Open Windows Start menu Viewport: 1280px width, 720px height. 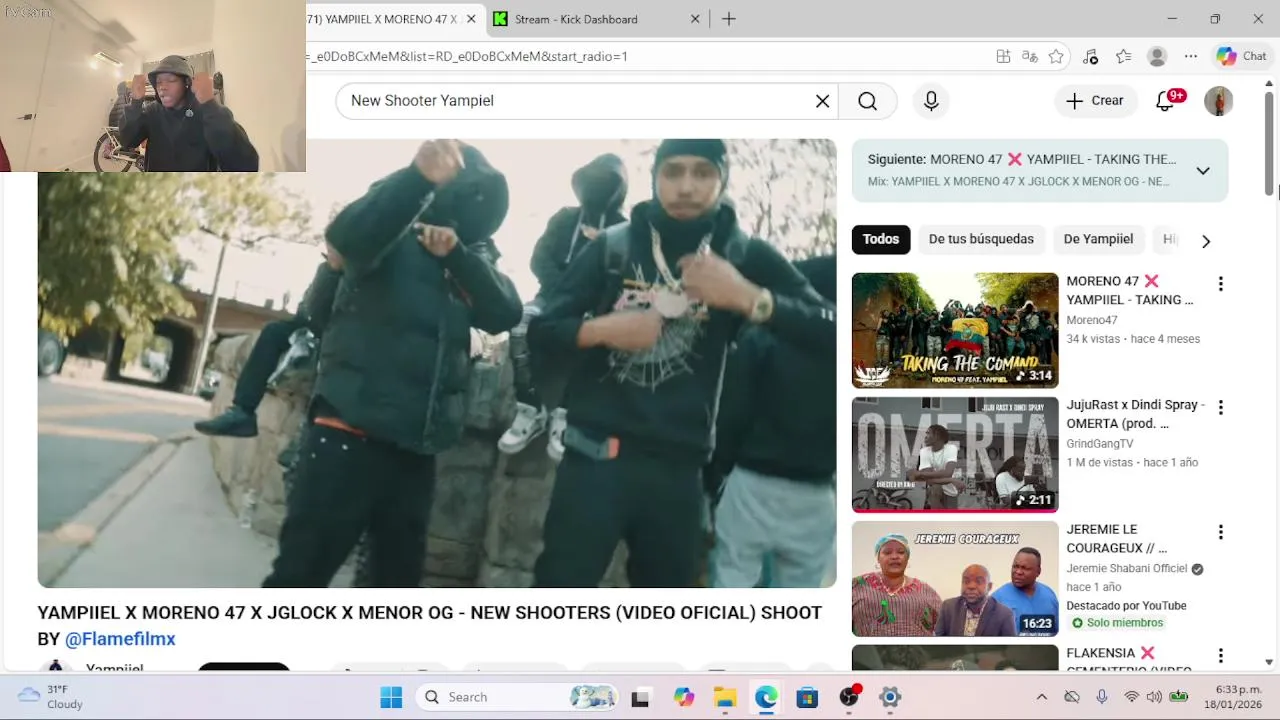pos(391,697)
